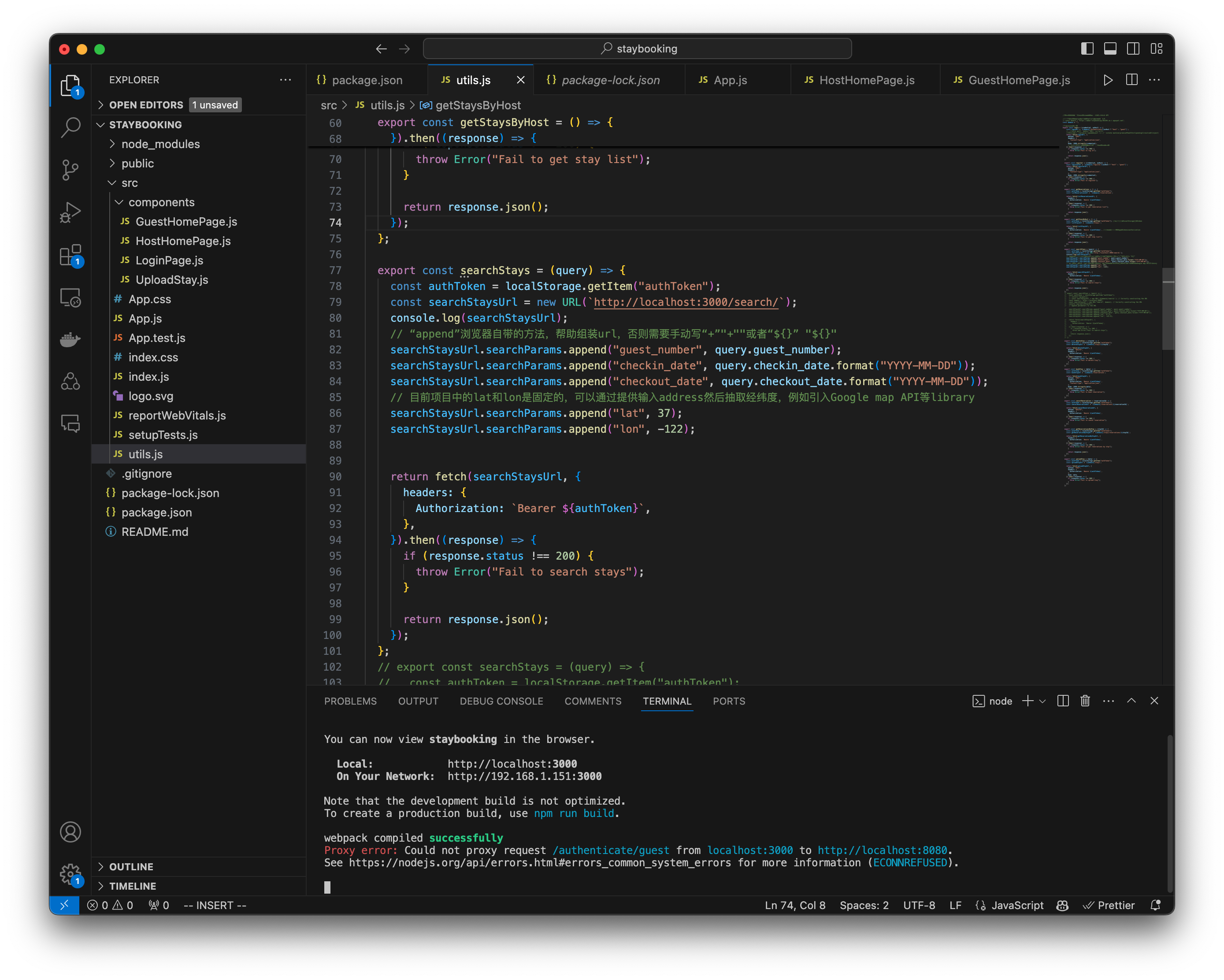Open notifications via the bell icon
Viewport: 1224px width, 980px height.
(1156, 905)
